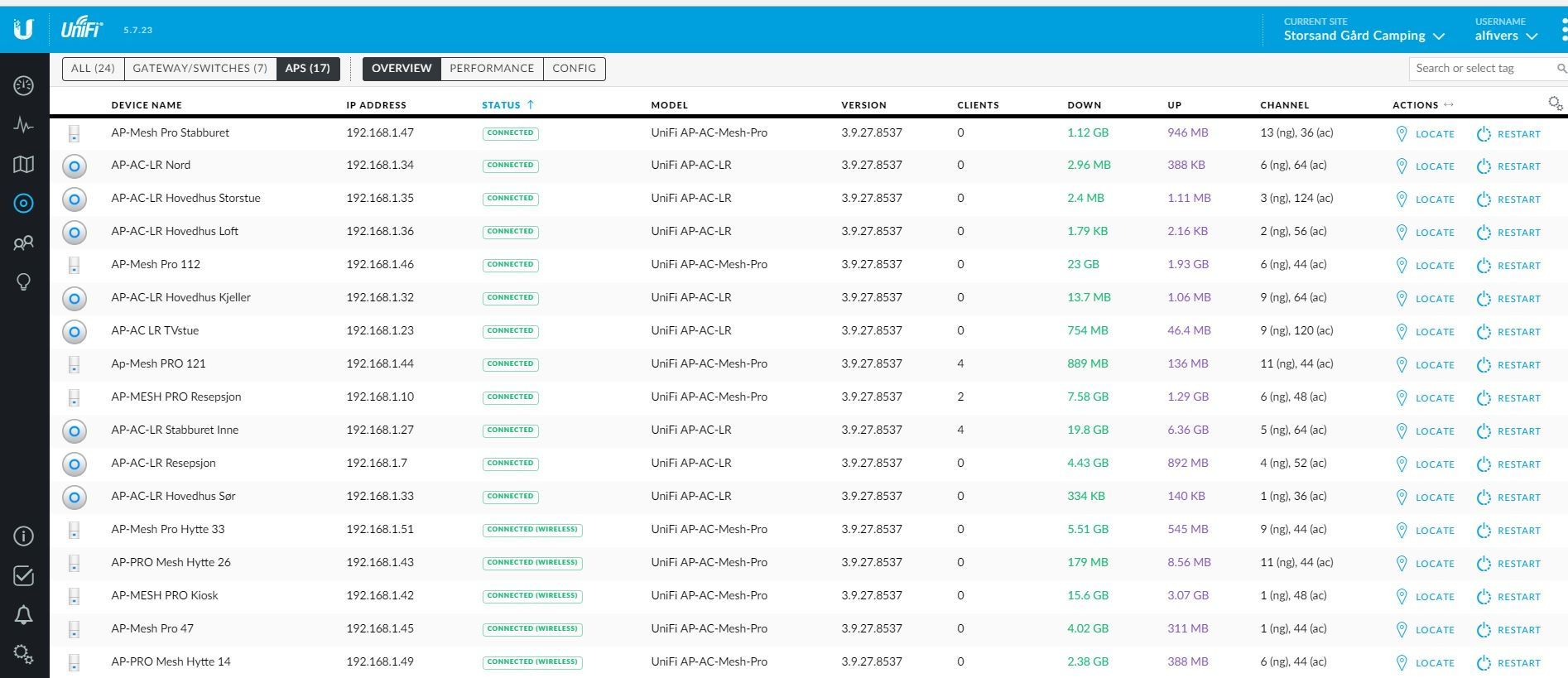The width and height of the screenshot is (1568, 678).
Task: Sort by Down column header
Action: click(x=1084, y=105)
